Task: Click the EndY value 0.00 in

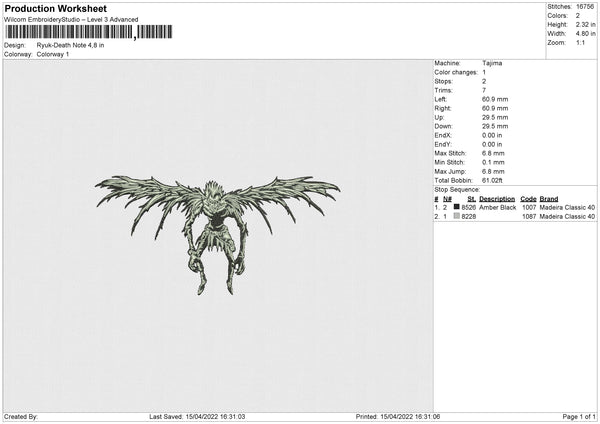Action: pos(492,145)
